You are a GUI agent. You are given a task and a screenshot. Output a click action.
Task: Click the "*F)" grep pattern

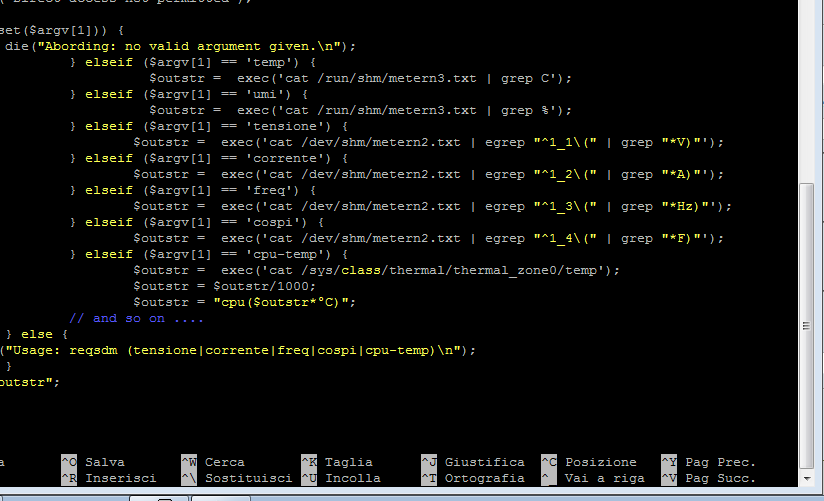(x=681, y=239)
